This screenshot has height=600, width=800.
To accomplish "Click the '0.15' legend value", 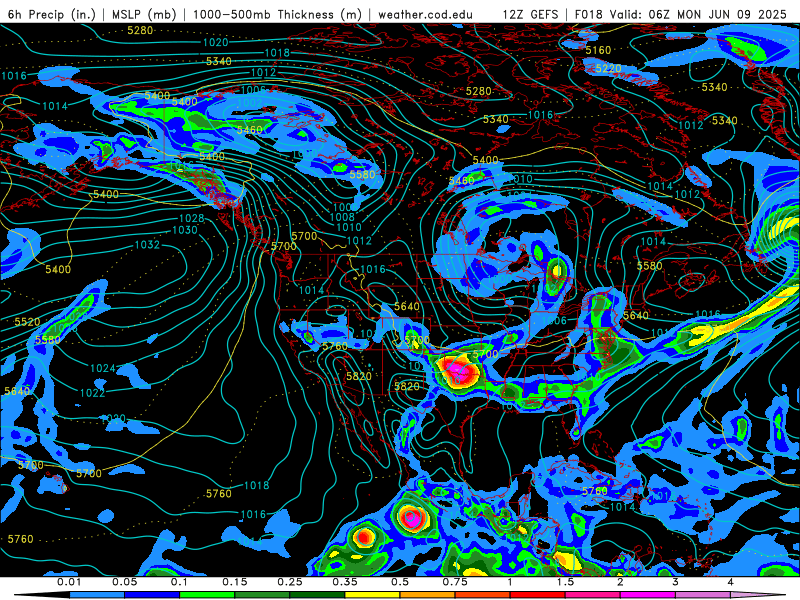I will [235, 582].
